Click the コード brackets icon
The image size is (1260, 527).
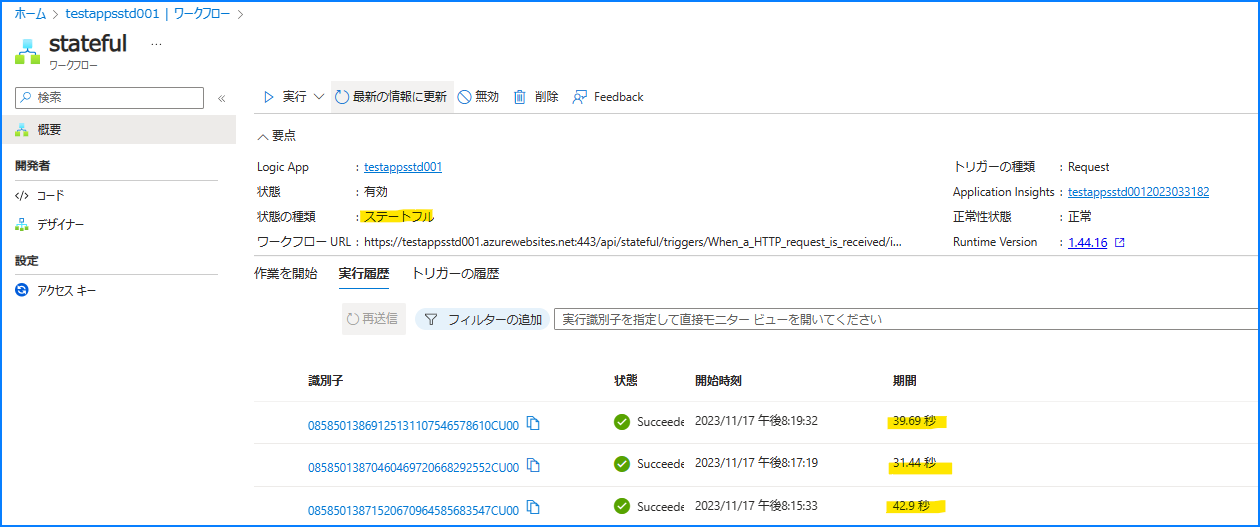coord(22,196)
